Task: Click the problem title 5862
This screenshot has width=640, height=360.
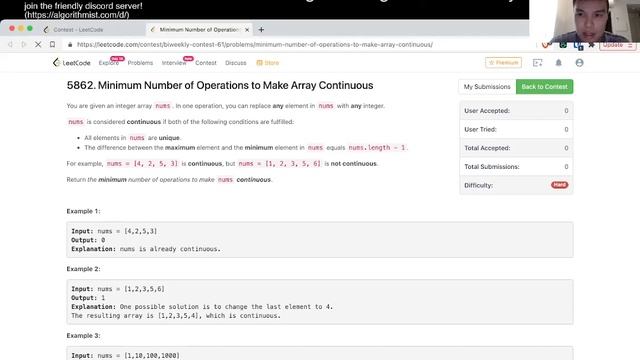Action: [x=220, y=85]
